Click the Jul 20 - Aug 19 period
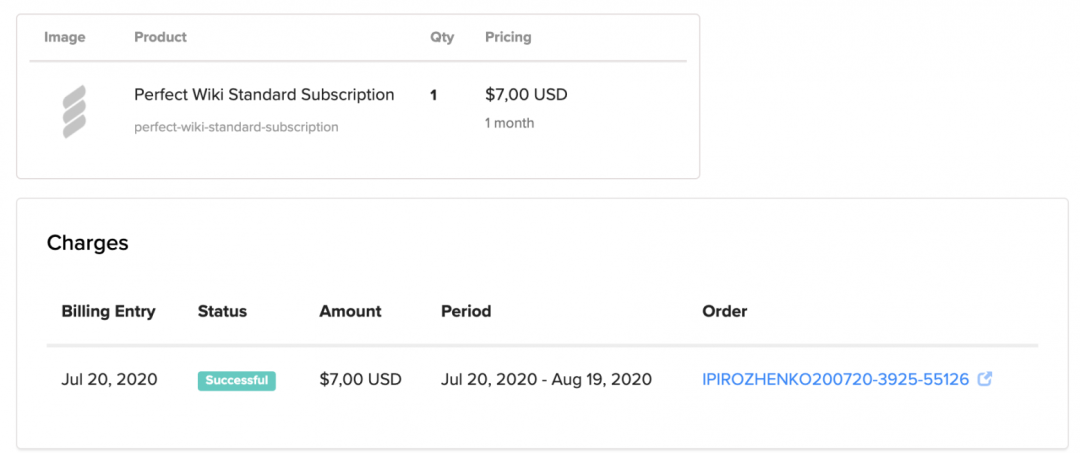The width and height of the screenshot is (1080, 453). [x=546, y=380]
